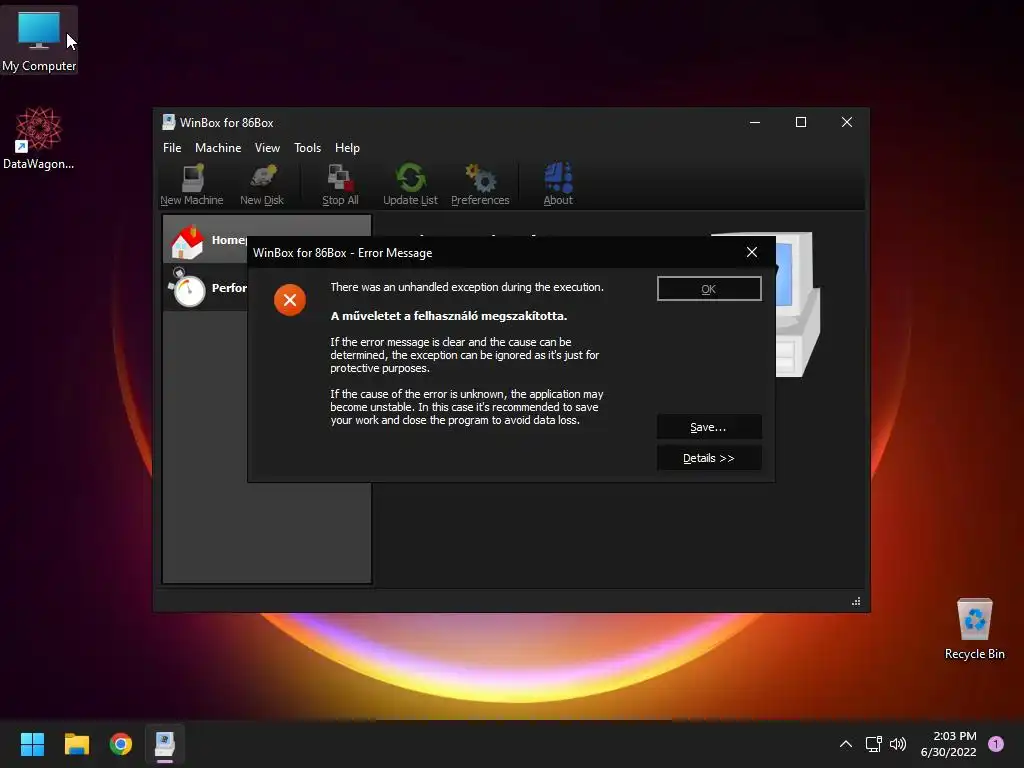Click the "There was an unhandled exception" text
Image resolution: width=1024 pixels, height=768 pixels.
pyautogui.click(x=467, y=287)
